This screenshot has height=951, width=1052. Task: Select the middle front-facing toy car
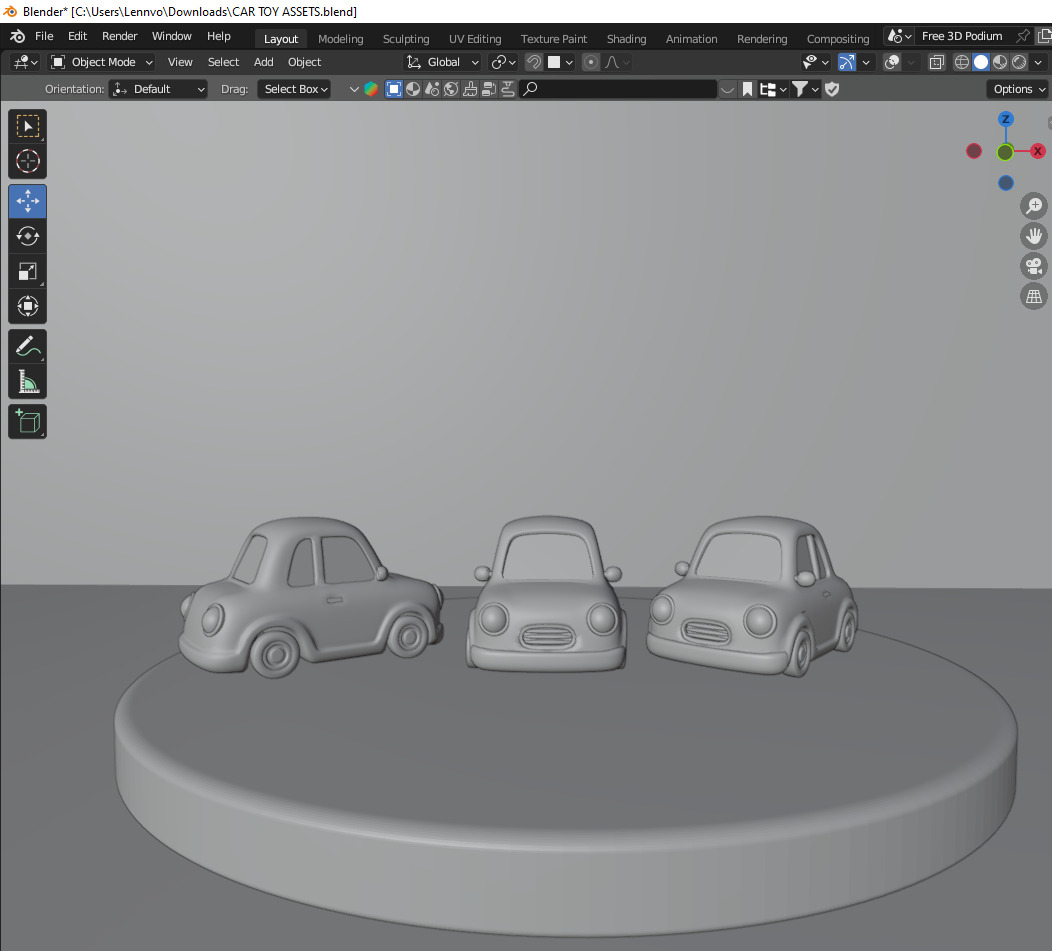547,594
